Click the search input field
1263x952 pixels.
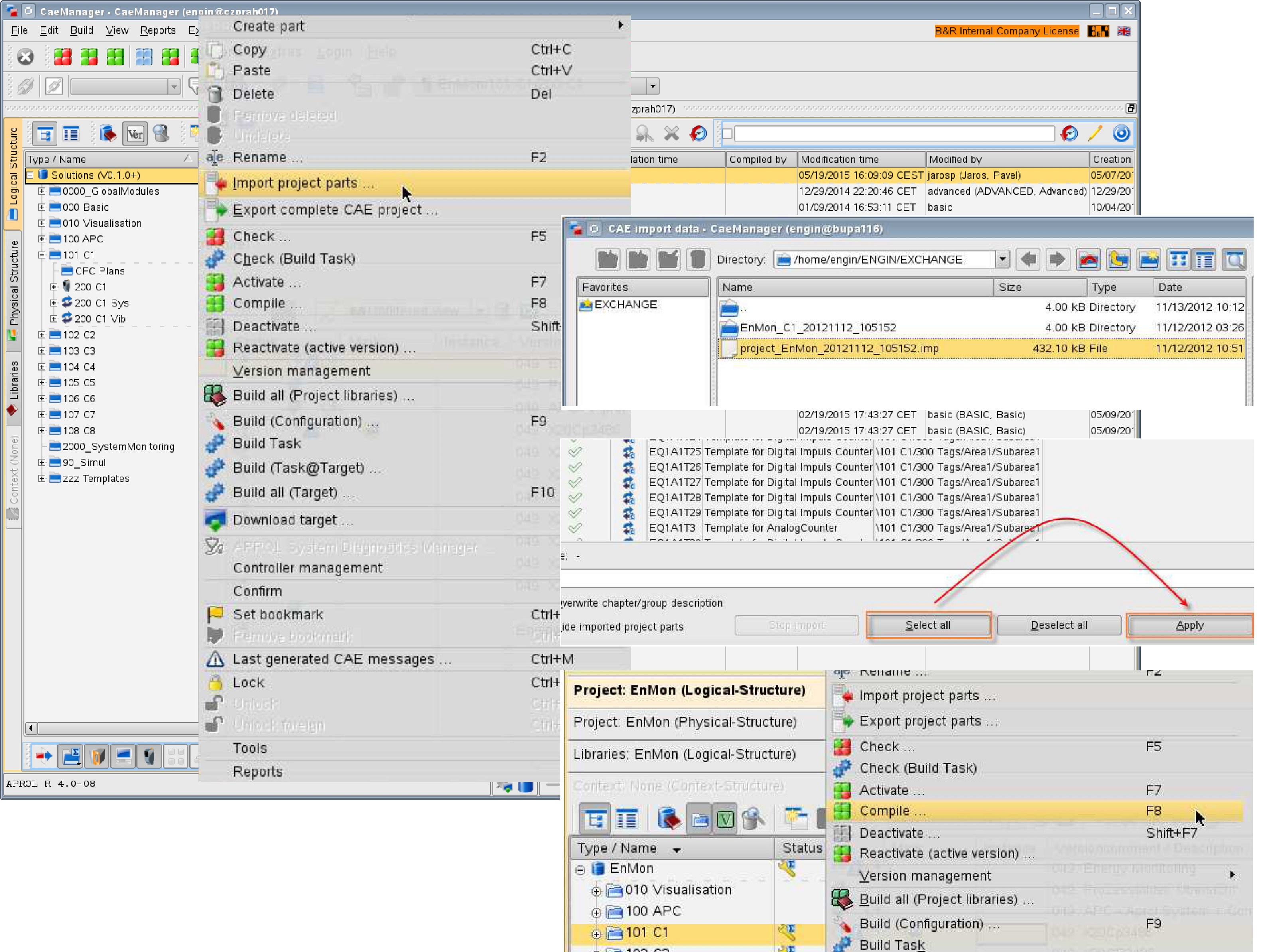pos(894,134)
